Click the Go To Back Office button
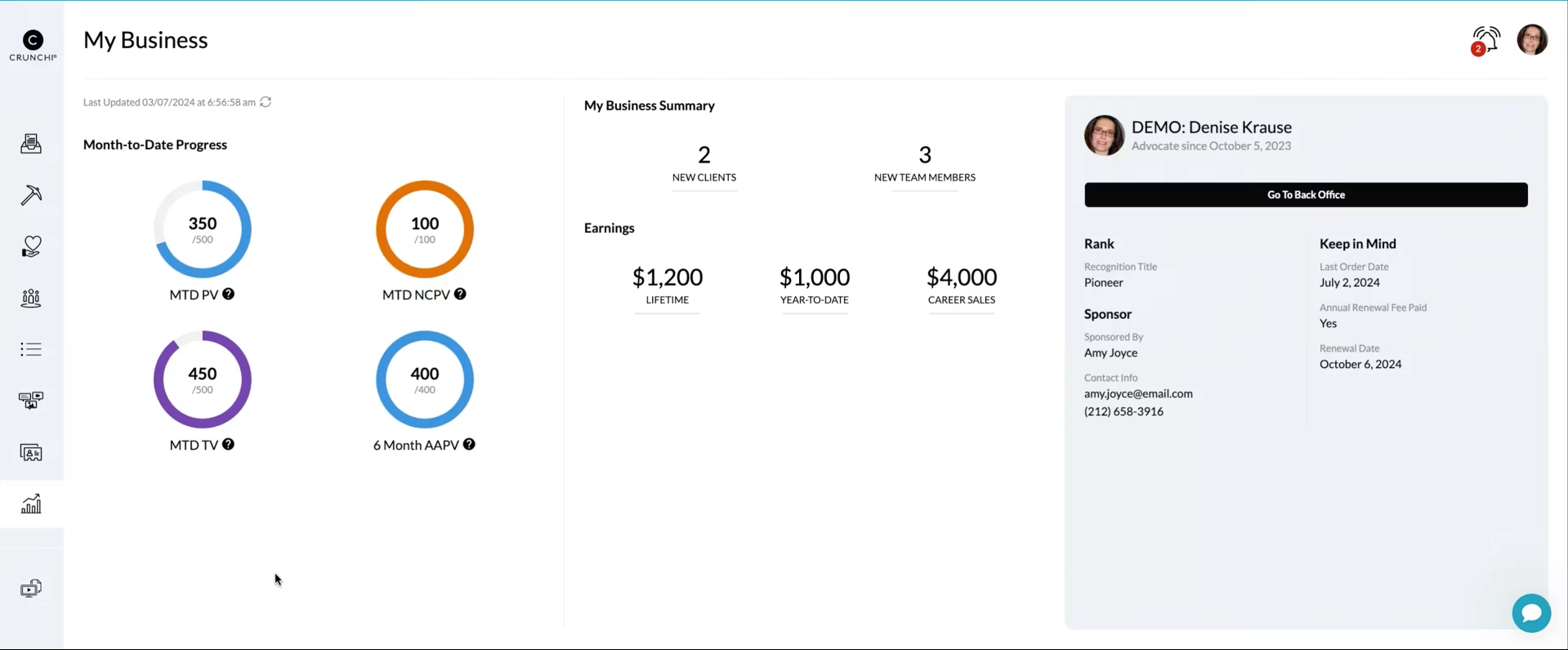Image resolution: width=1568 pixels, height=650 pixels. coord(1306,195)
